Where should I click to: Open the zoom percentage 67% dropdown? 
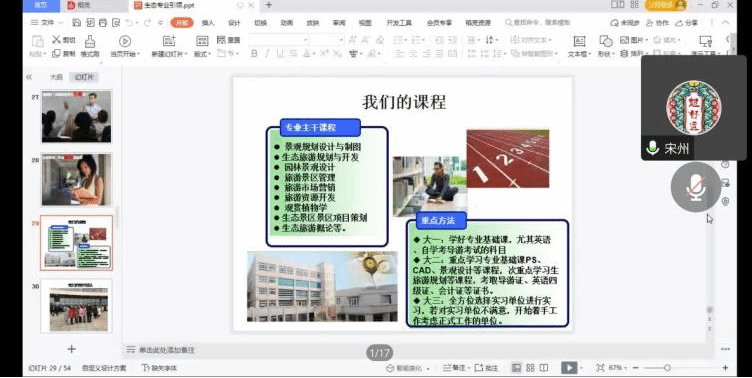[618, 368]
